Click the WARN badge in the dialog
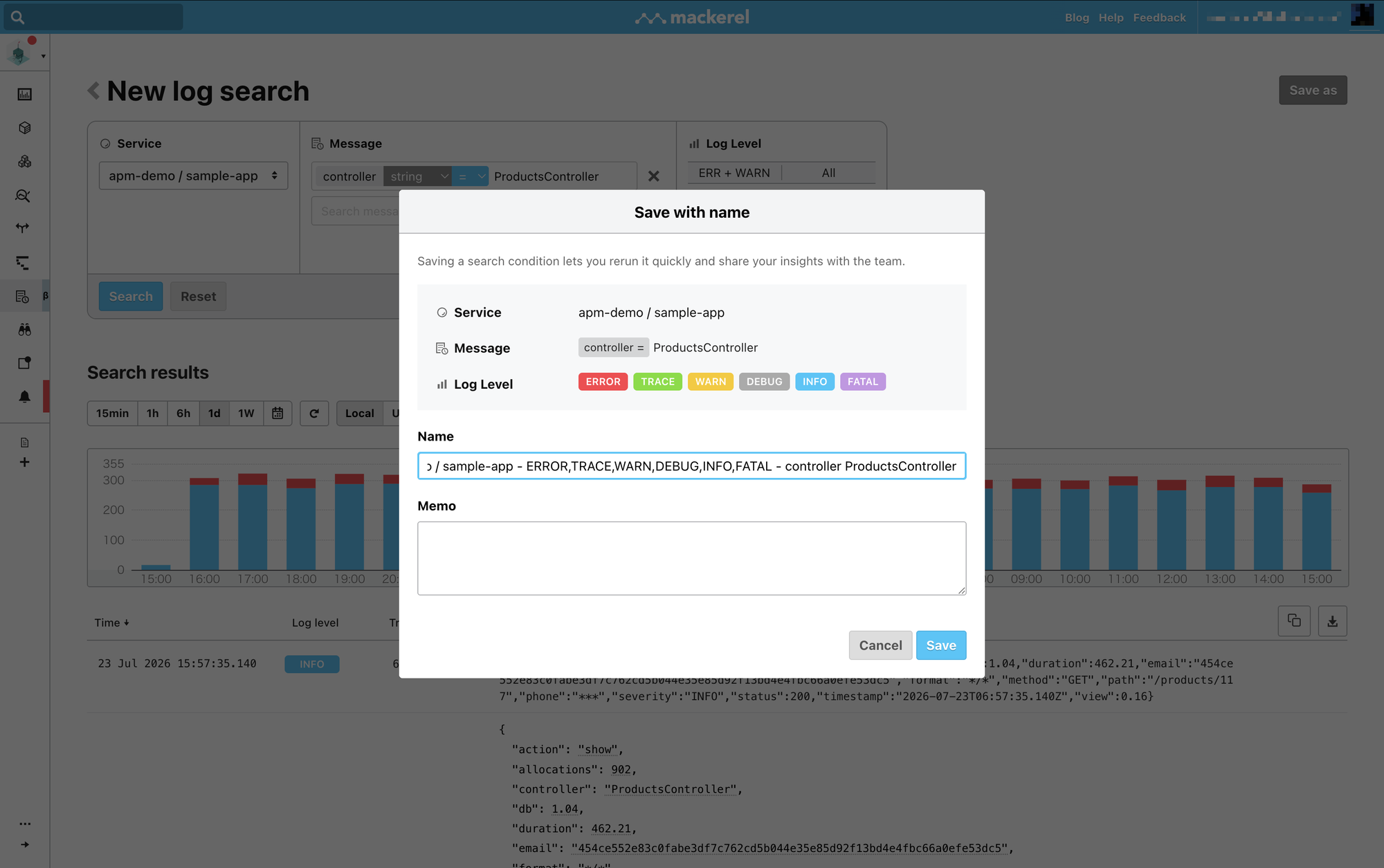 711,382
